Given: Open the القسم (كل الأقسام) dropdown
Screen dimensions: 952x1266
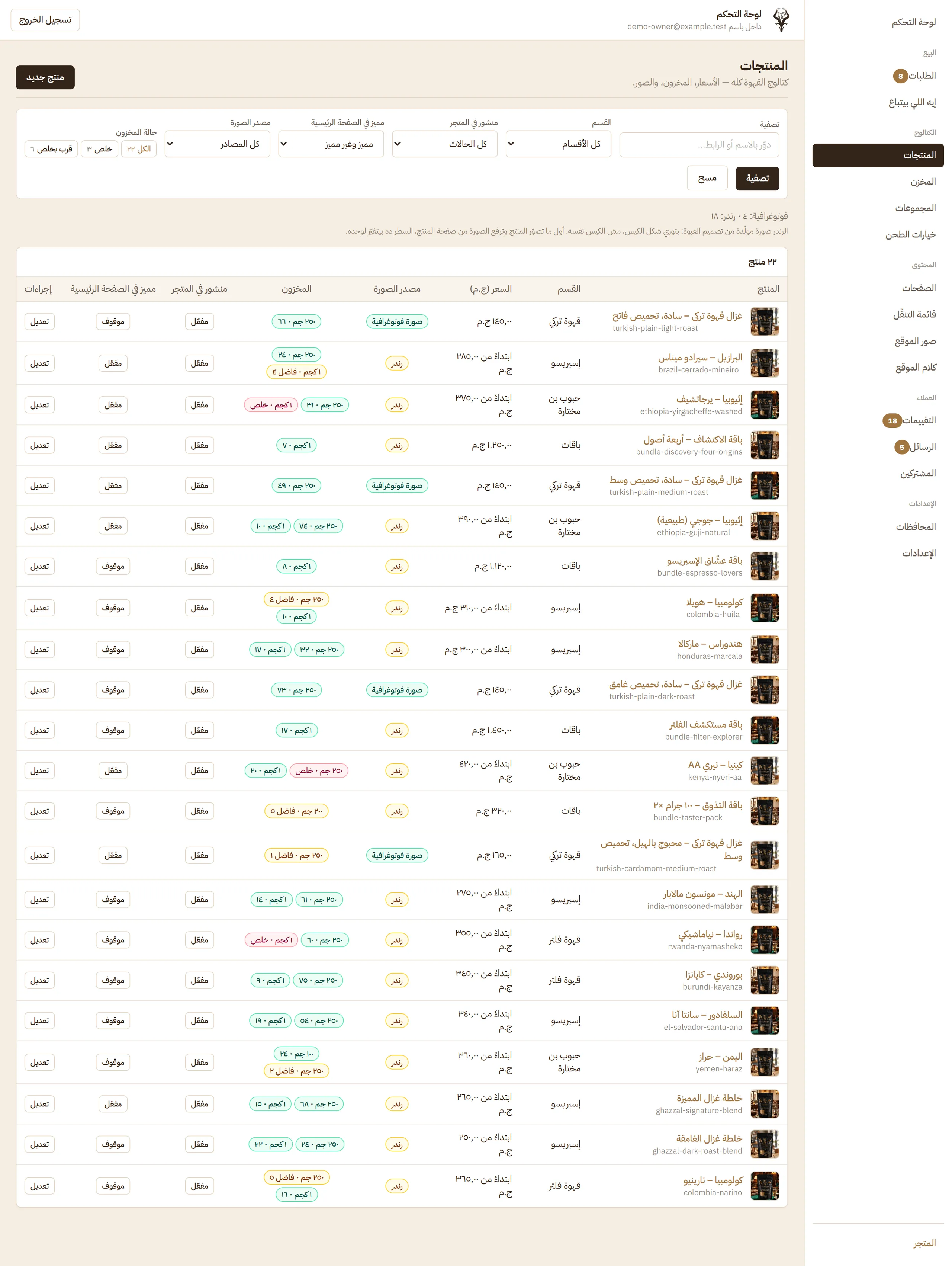Looking at the screenshot, I should 559,144.
